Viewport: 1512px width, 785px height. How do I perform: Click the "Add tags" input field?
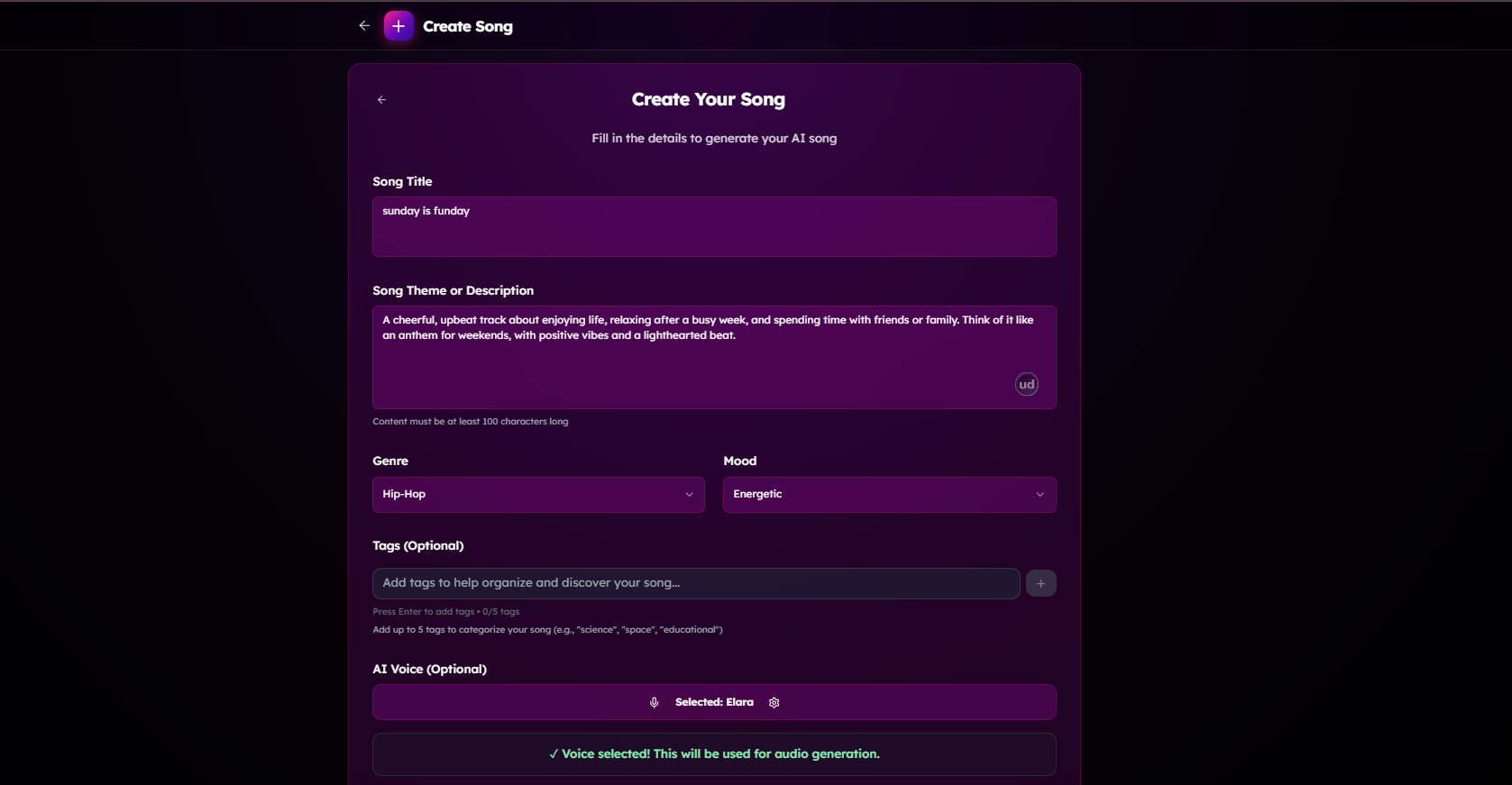coord(695,583)
